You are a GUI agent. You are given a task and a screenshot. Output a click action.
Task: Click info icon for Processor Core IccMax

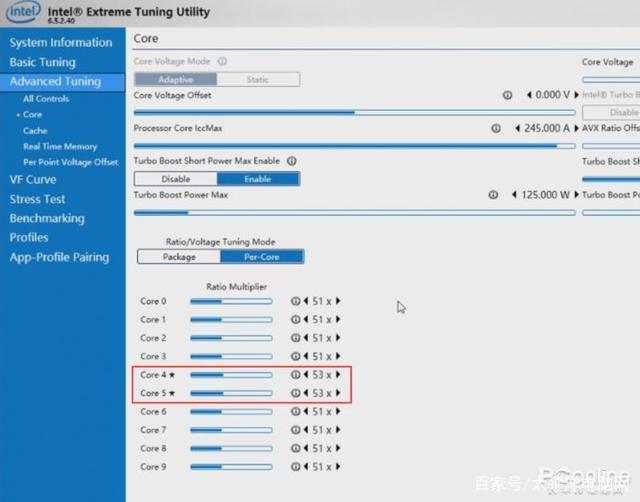click(496, 129)
